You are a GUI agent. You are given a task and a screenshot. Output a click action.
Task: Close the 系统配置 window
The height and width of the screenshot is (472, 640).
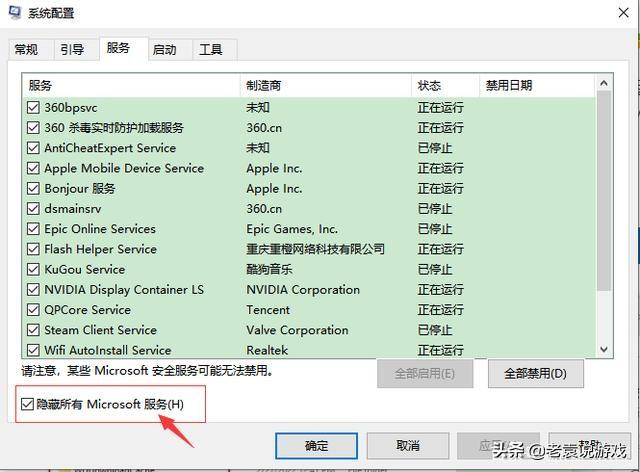coord(623,13)
